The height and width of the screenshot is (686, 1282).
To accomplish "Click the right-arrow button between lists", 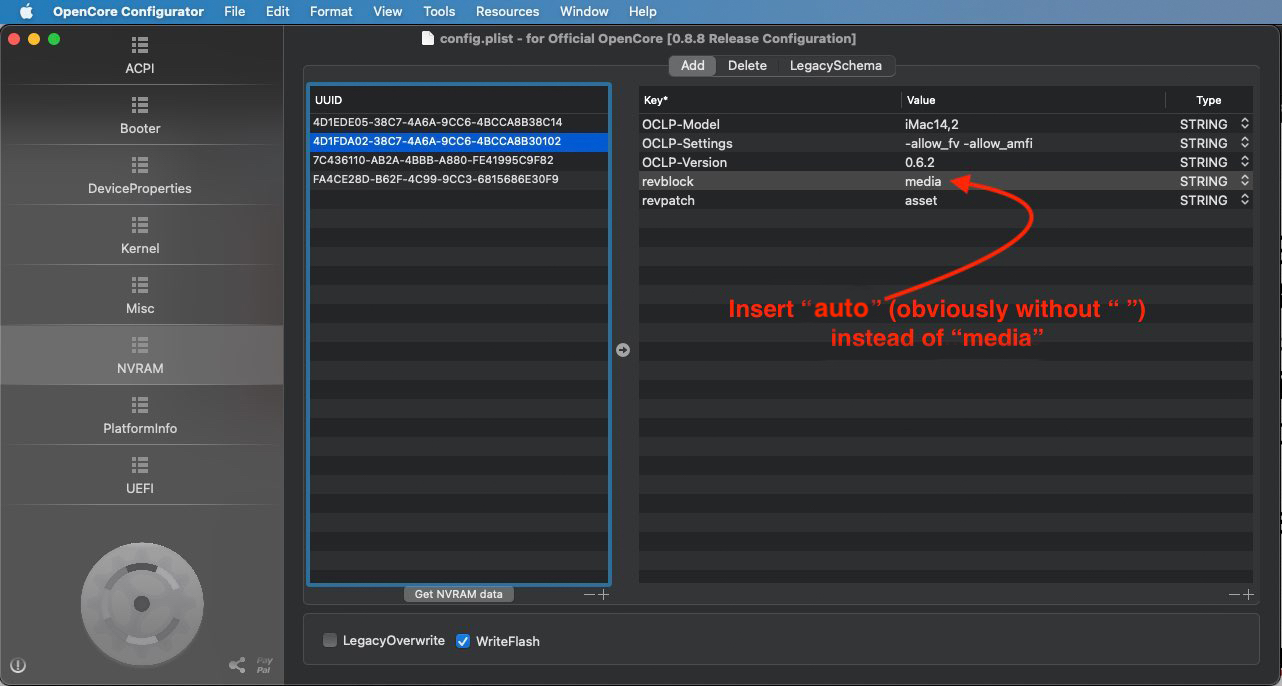I will coord(623,350).
